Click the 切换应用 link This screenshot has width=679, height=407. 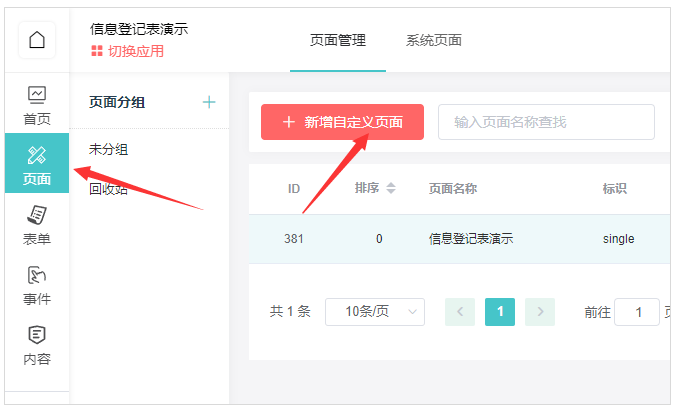tap(127, 51)
